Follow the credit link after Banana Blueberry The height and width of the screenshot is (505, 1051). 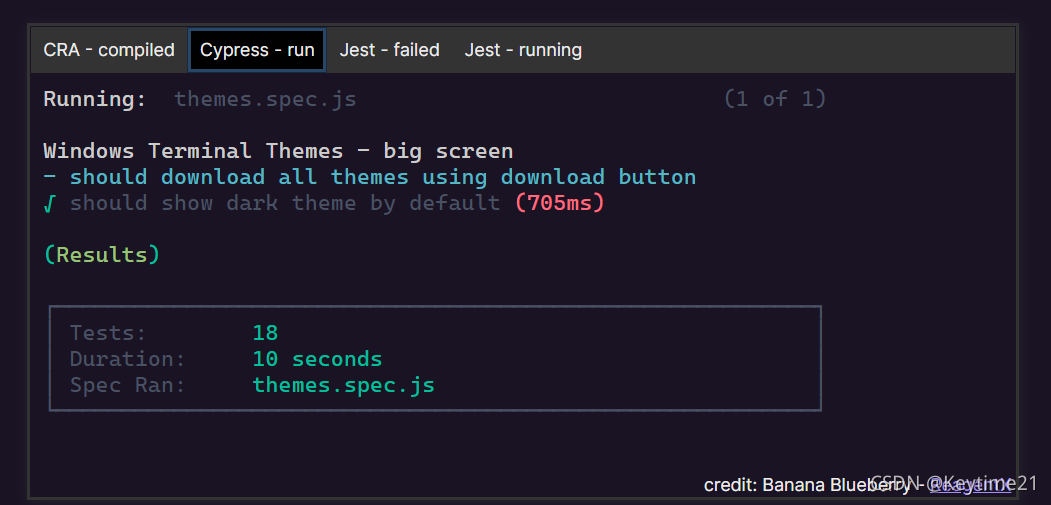point(971,485)
